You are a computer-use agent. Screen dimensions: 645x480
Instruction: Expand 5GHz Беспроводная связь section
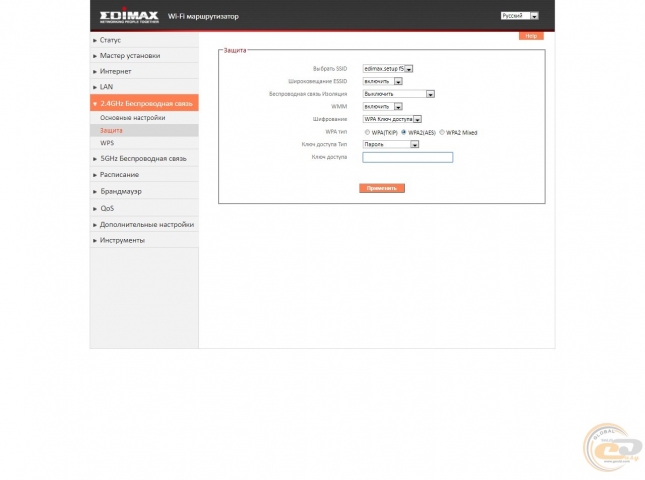pos(144,158)
